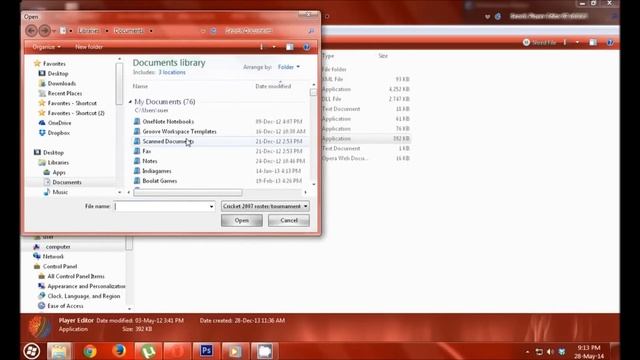The width and height of the screenshot is (640, 360).
Task: Sort by the Date modified column
Action: [273, 86]
